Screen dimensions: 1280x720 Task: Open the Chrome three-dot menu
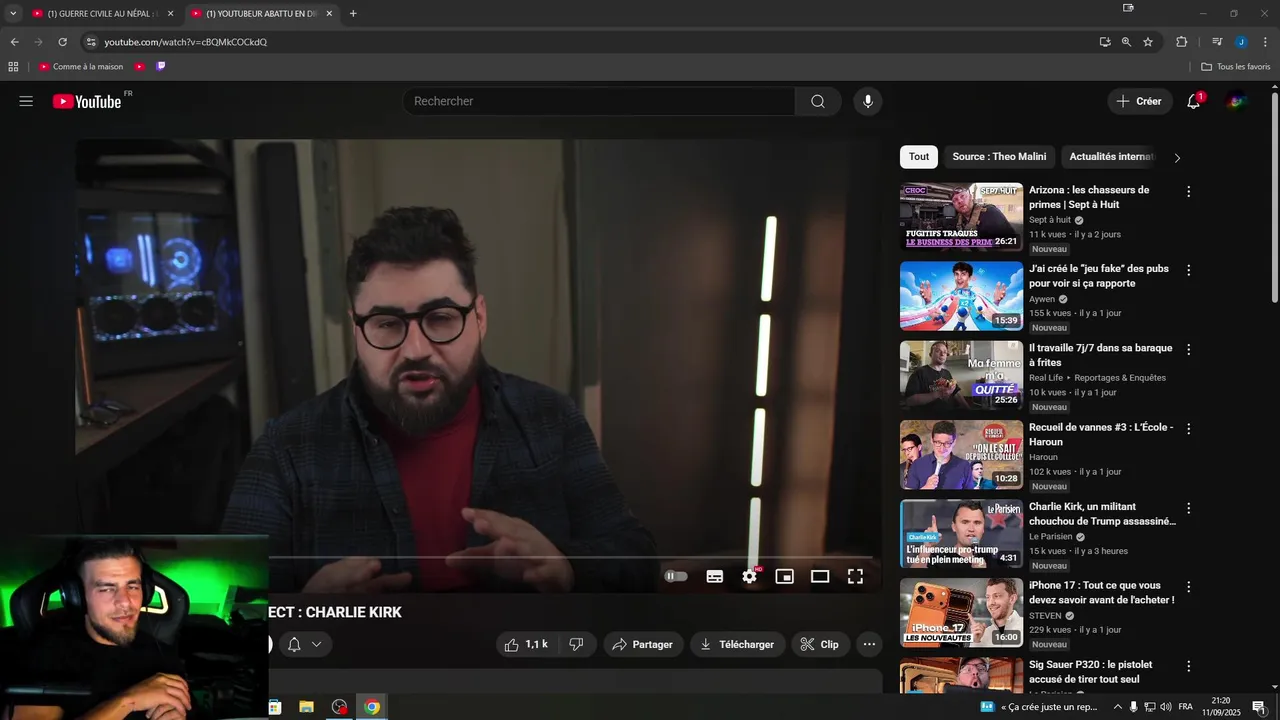click(x=1266, y=42)
